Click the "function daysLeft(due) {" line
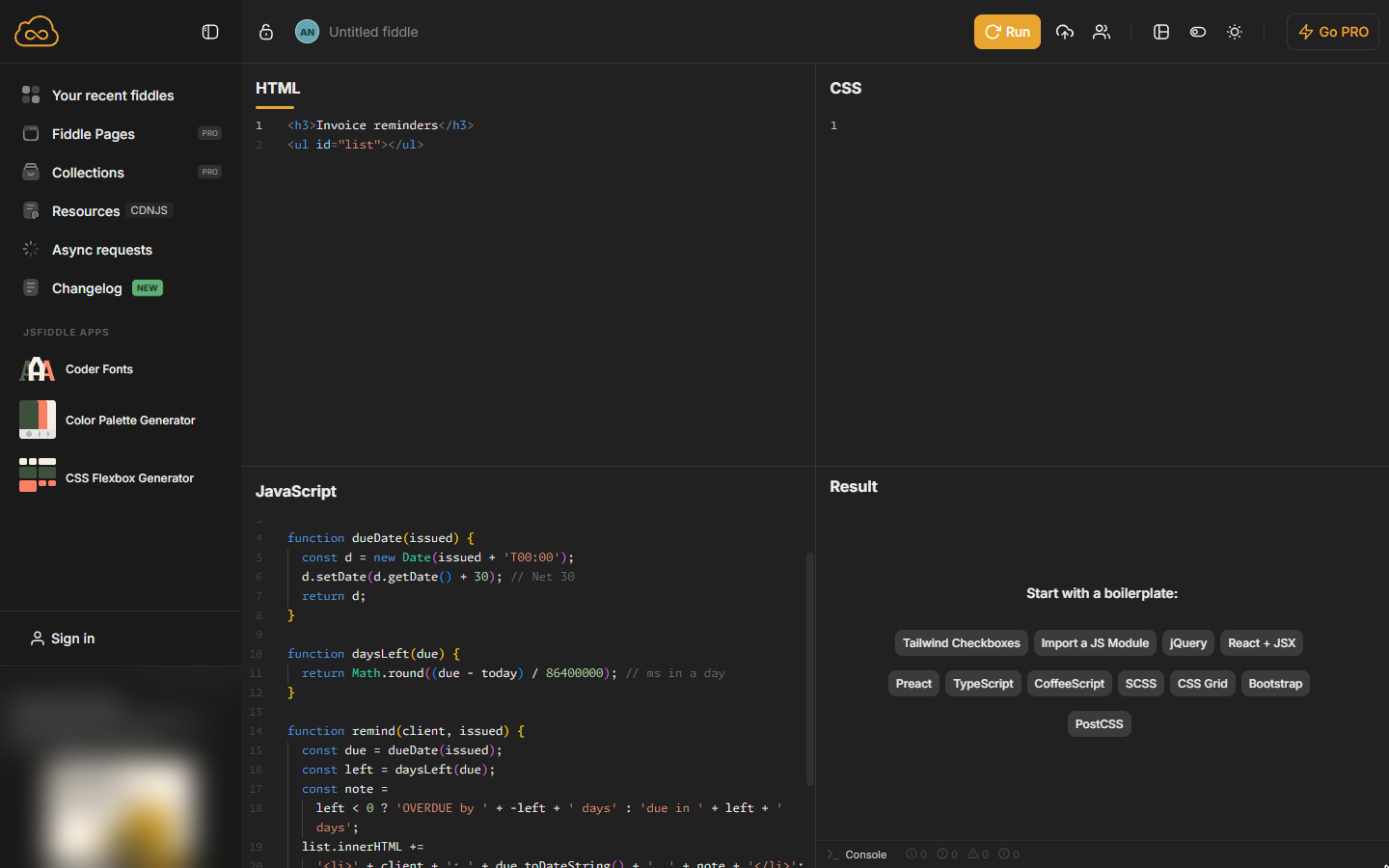 pyautogui.click(x=373, y=654)
